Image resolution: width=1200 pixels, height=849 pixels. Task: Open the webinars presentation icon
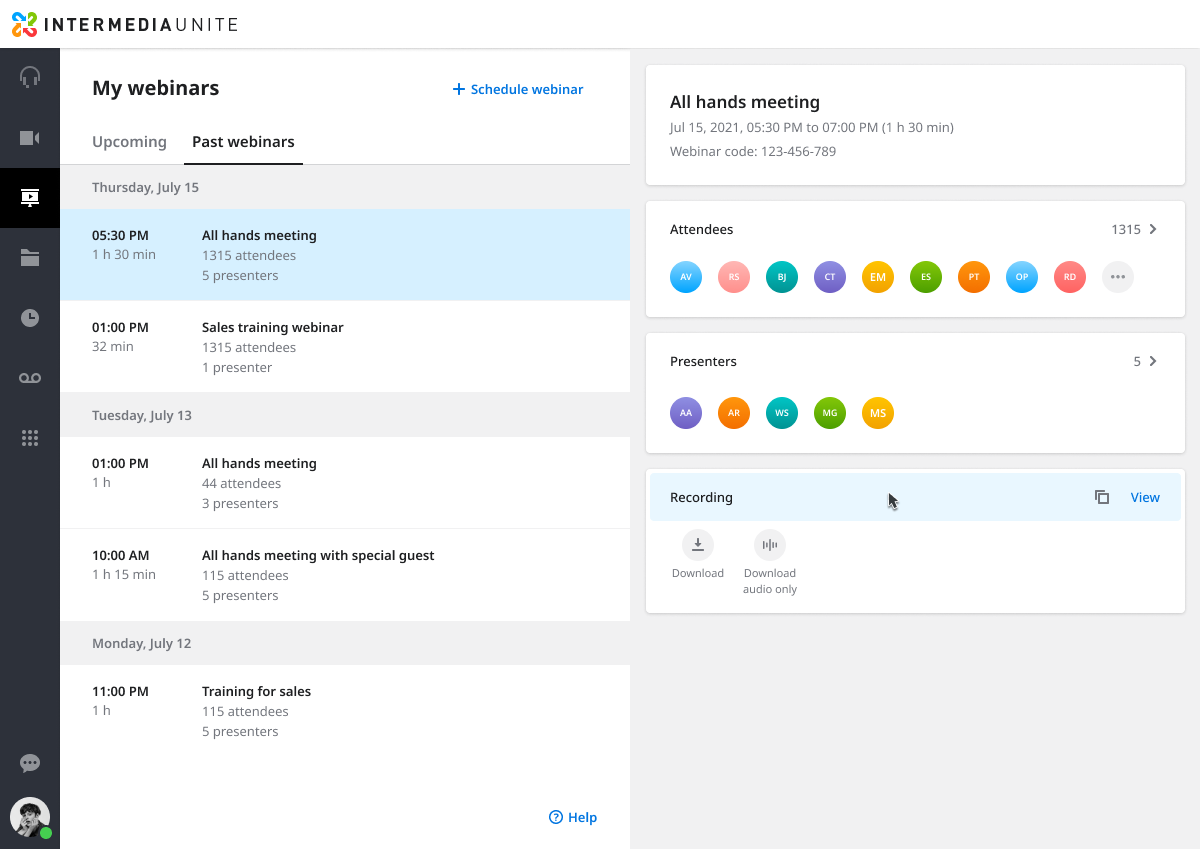(x=30, y=197)
